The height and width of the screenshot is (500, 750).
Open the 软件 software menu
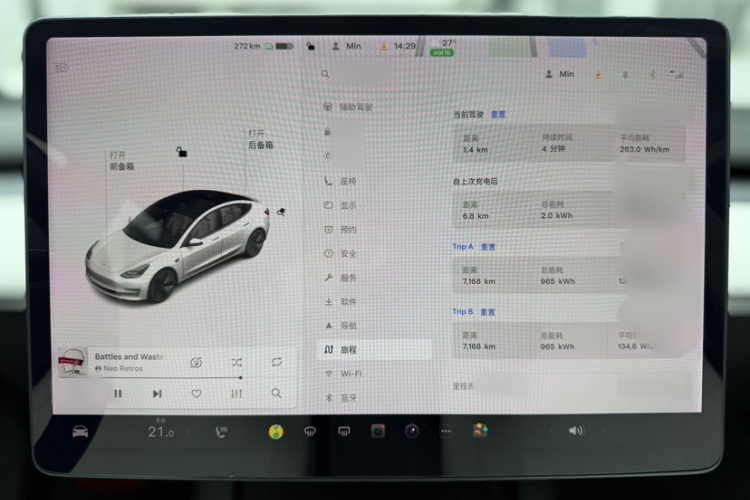[341, 302]
